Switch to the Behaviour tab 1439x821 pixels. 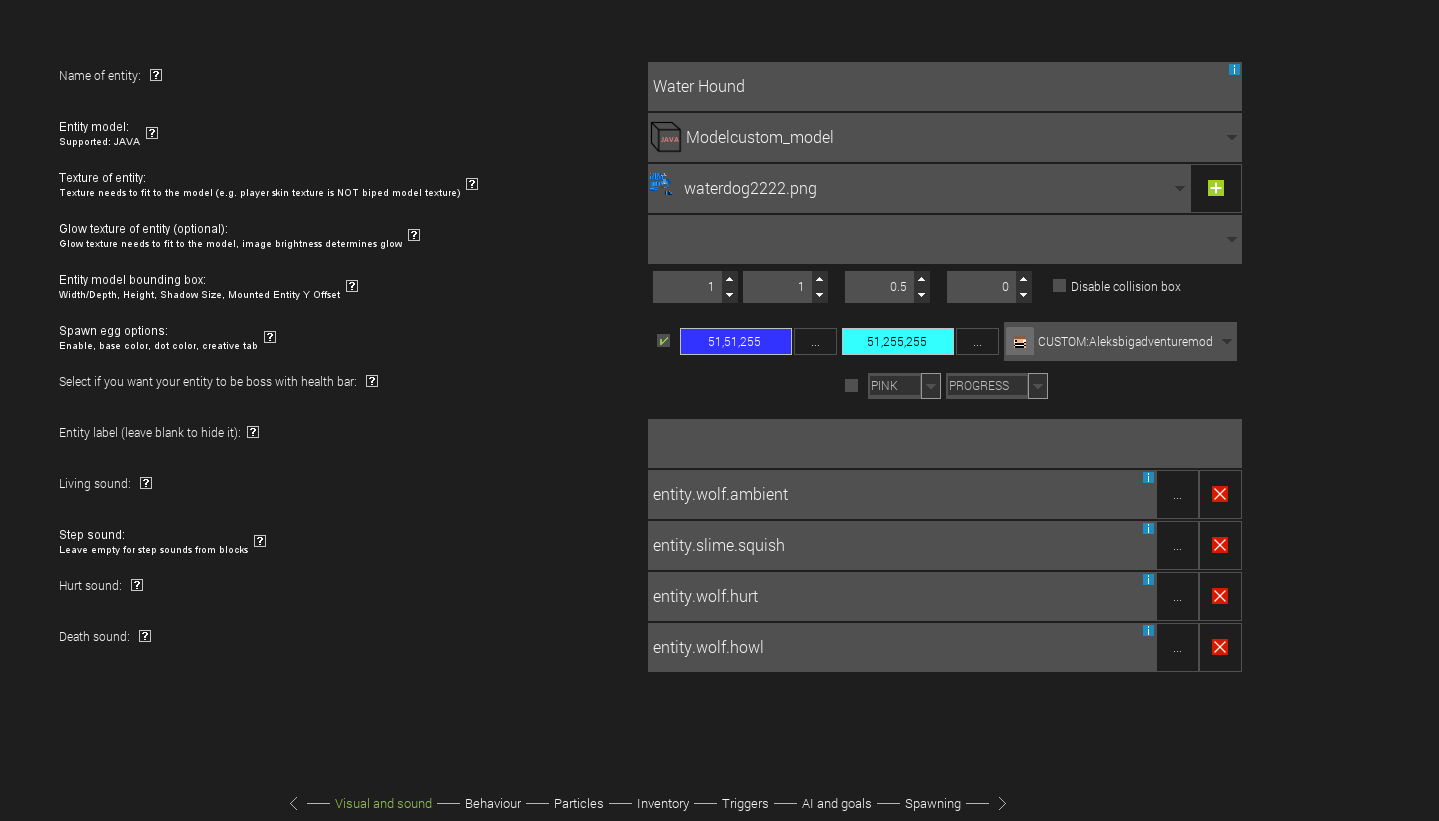pos(492,803)
